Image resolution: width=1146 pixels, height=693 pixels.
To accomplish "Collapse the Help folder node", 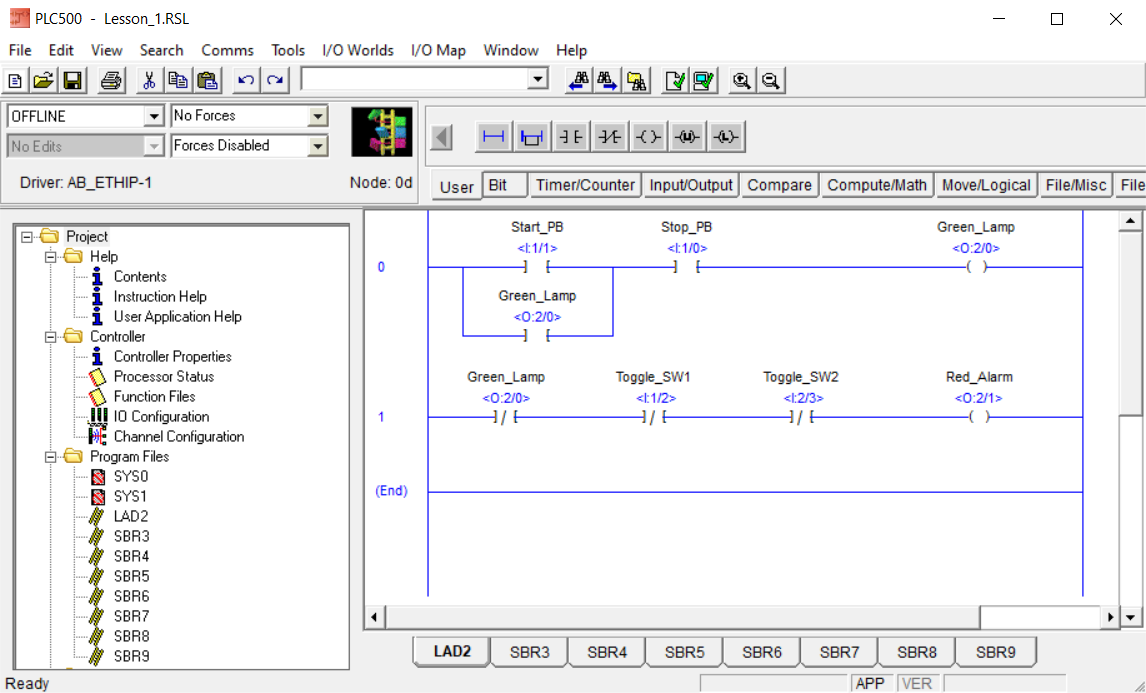I will pos(50,257).
